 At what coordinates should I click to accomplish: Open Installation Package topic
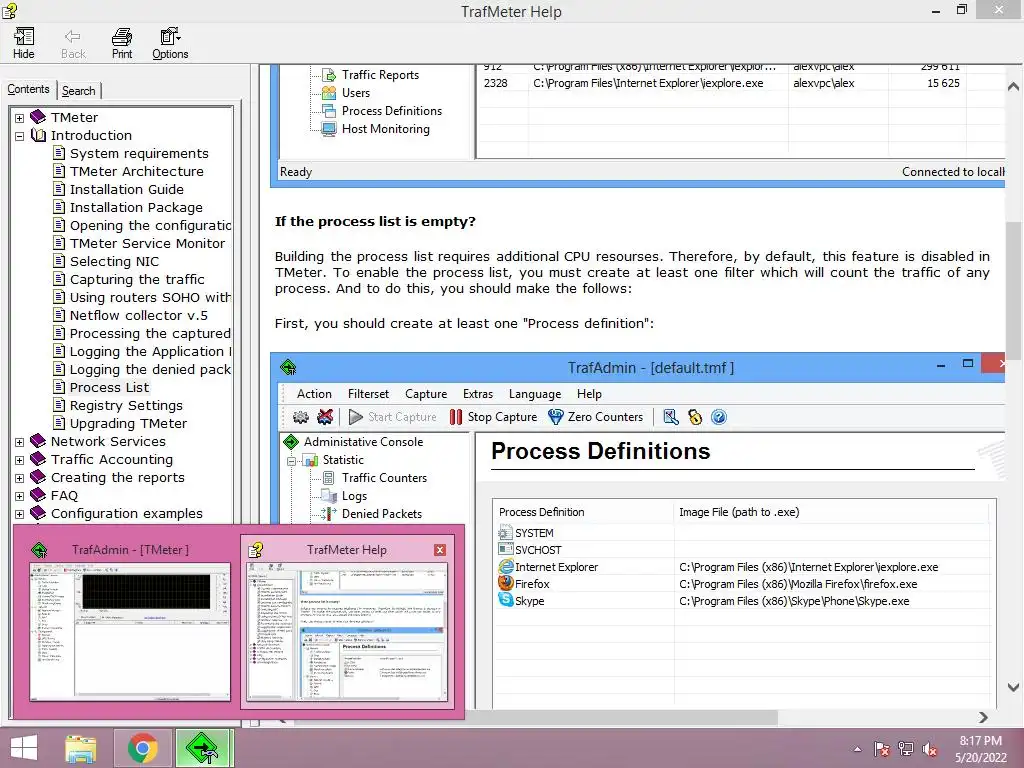[136, 208]
